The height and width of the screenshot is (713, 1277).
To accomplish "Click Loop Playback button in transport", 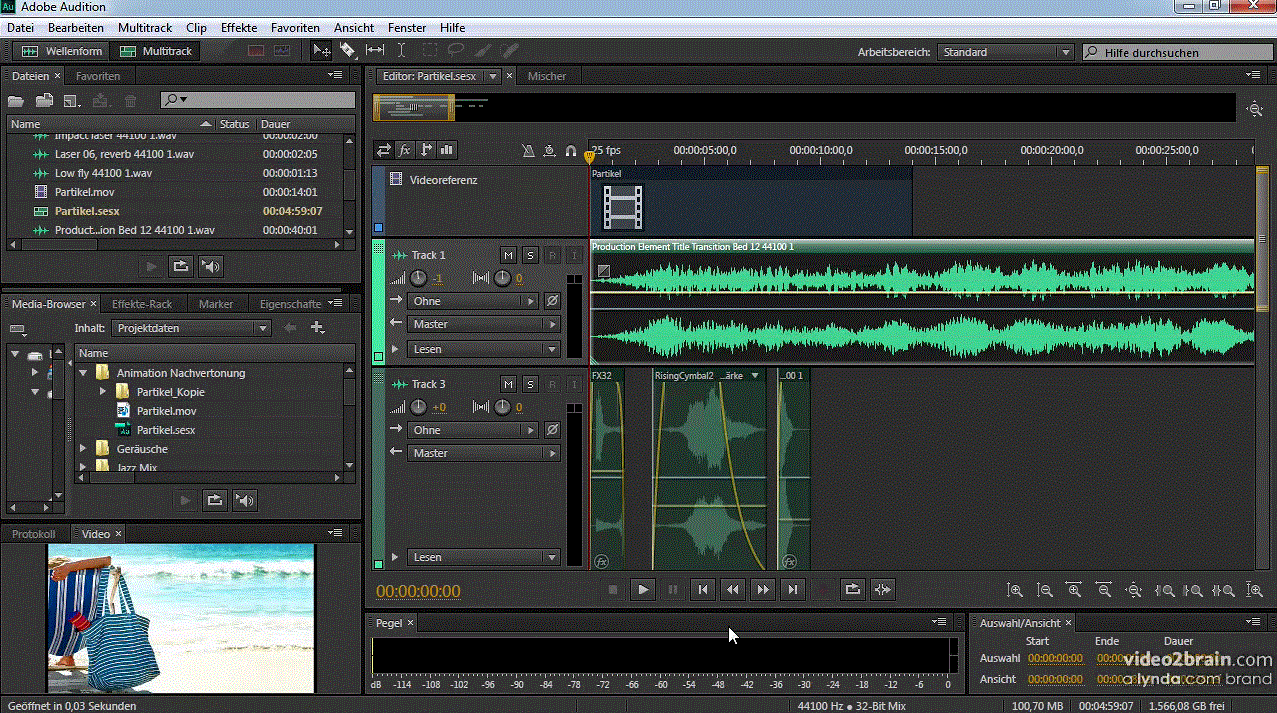I will tap(852, 590).
